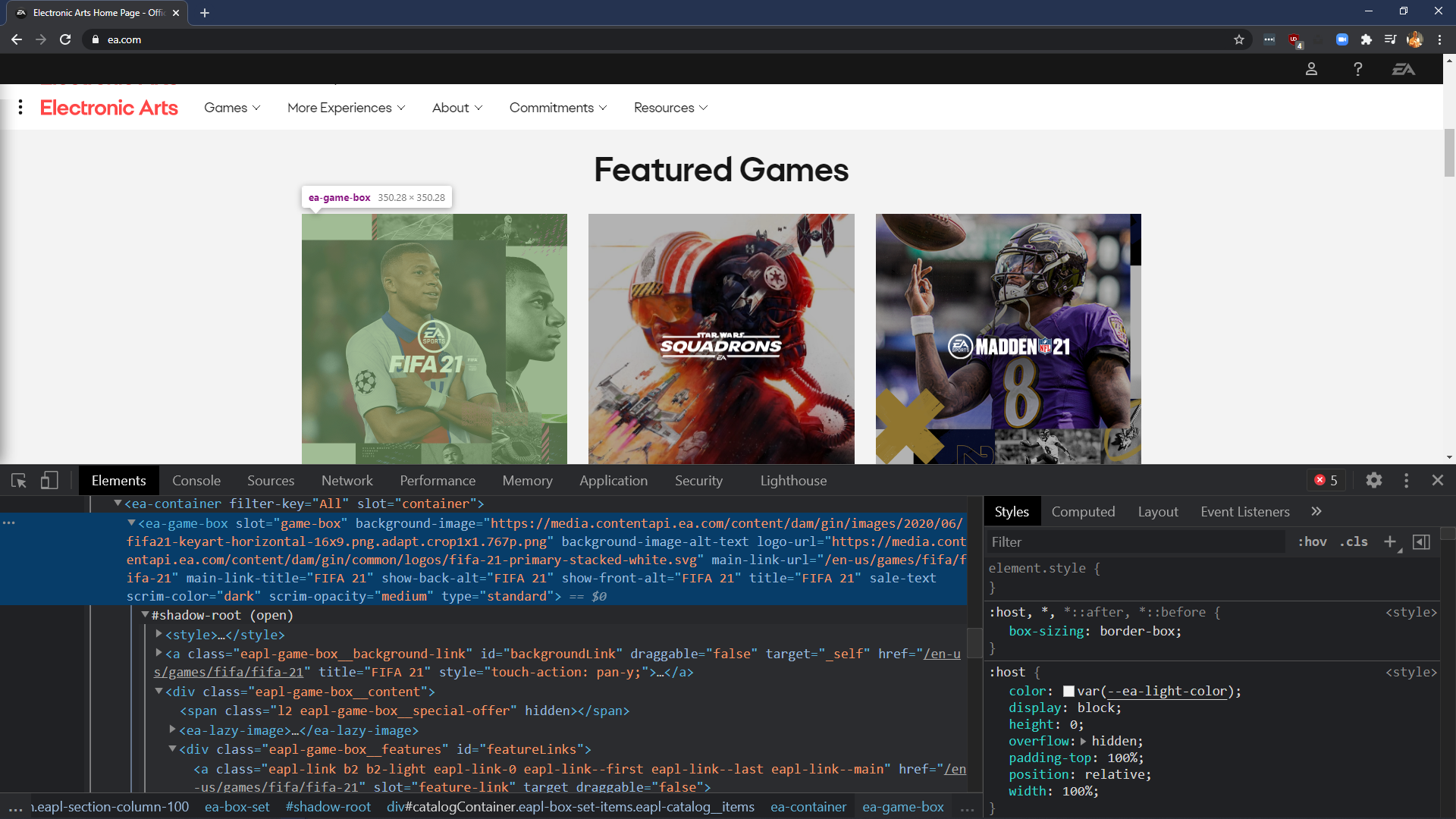Toggle the device toolbar icon
Viewport: 1456px width, 819px height.
[x=49, y=481]
